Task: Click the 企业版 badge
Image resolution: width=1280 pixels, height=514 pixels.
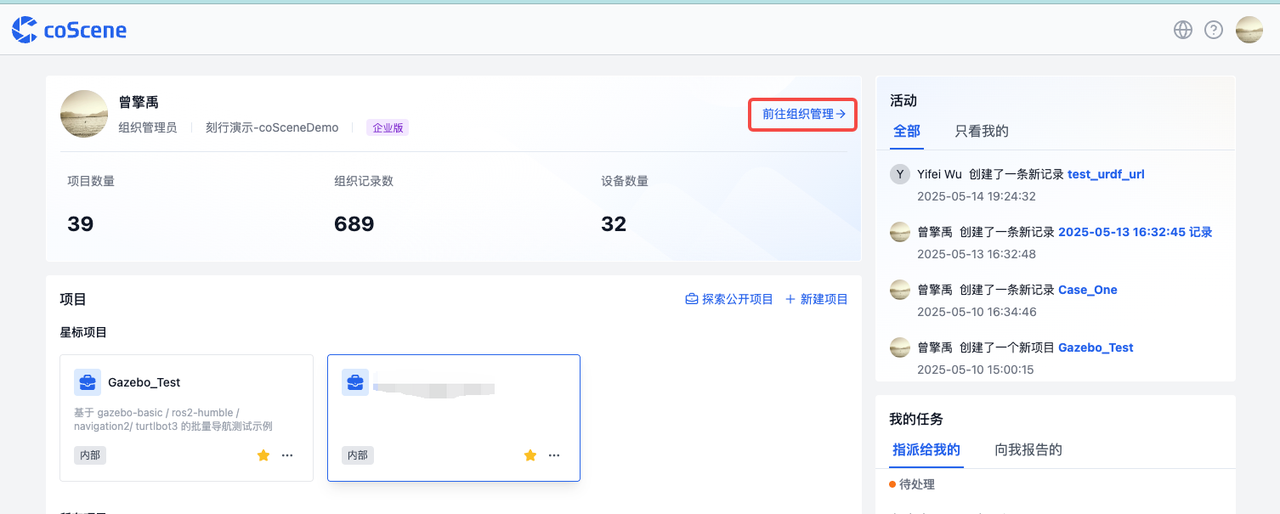Action: click(387, 128)
